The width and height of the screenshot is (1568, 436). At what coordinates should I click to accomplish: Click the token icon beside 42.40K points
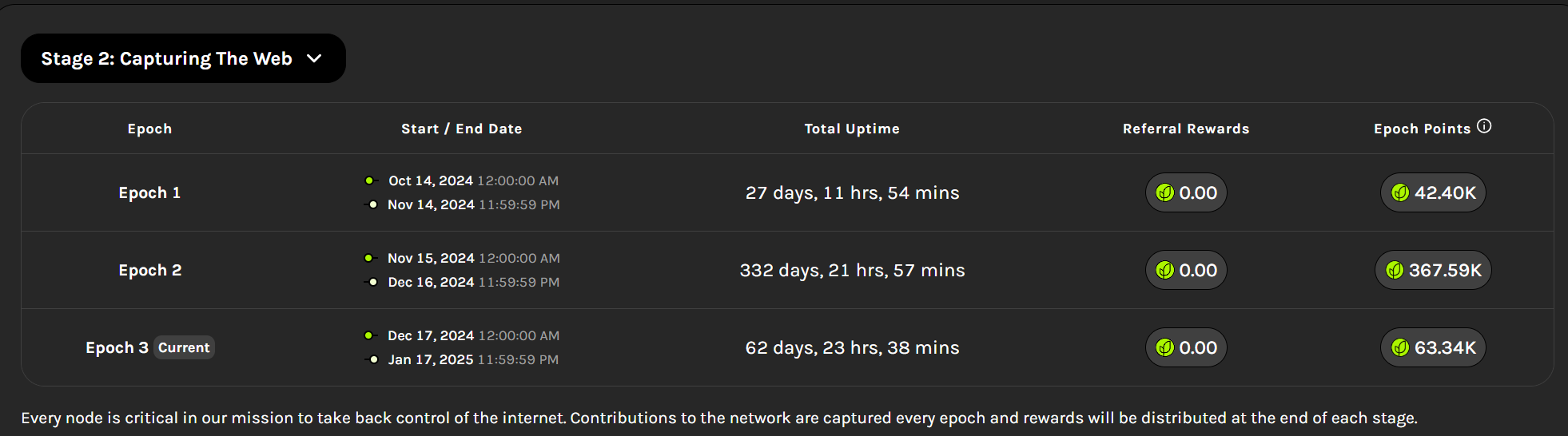click(x=1400, y=193)
